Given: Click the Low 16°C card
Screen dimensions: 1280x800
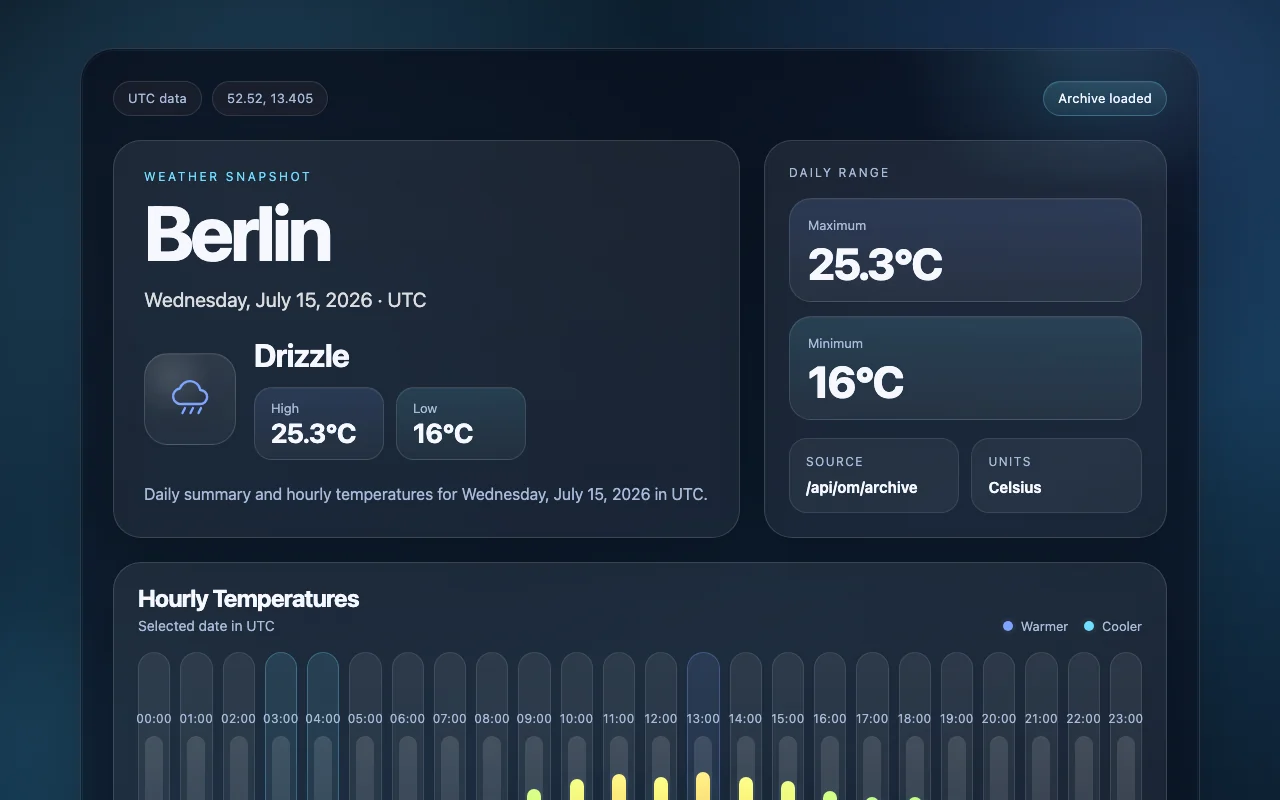Looking at the screenshot, I should click(x=461, y=424).
